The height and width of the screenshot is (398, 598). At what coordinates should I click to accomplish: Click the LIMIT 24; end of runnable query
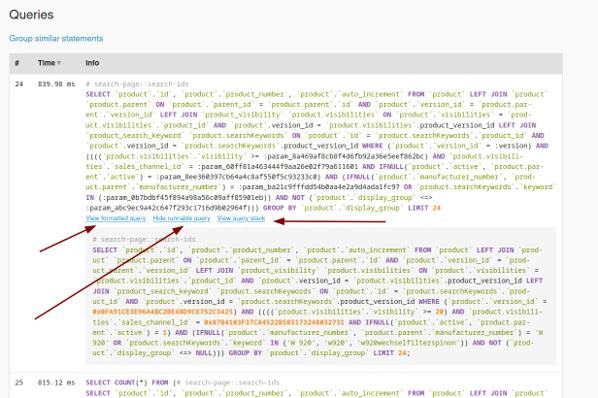click(x=392, y=353)
